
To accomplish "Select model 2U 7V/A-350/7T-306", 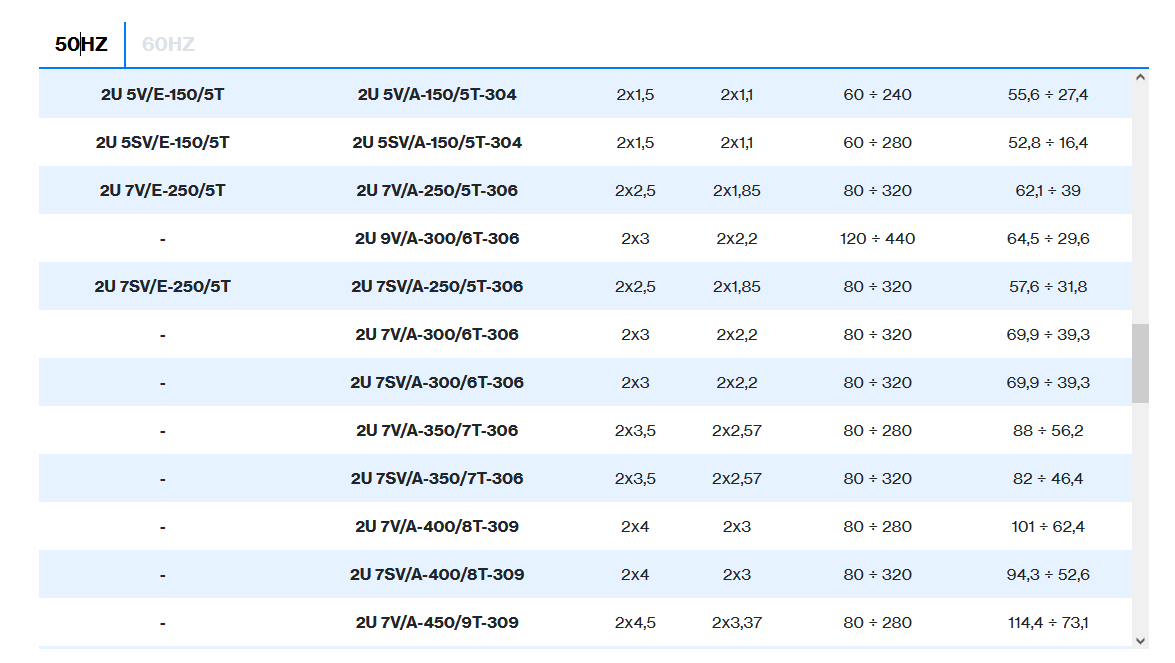I will coord(437,431).
